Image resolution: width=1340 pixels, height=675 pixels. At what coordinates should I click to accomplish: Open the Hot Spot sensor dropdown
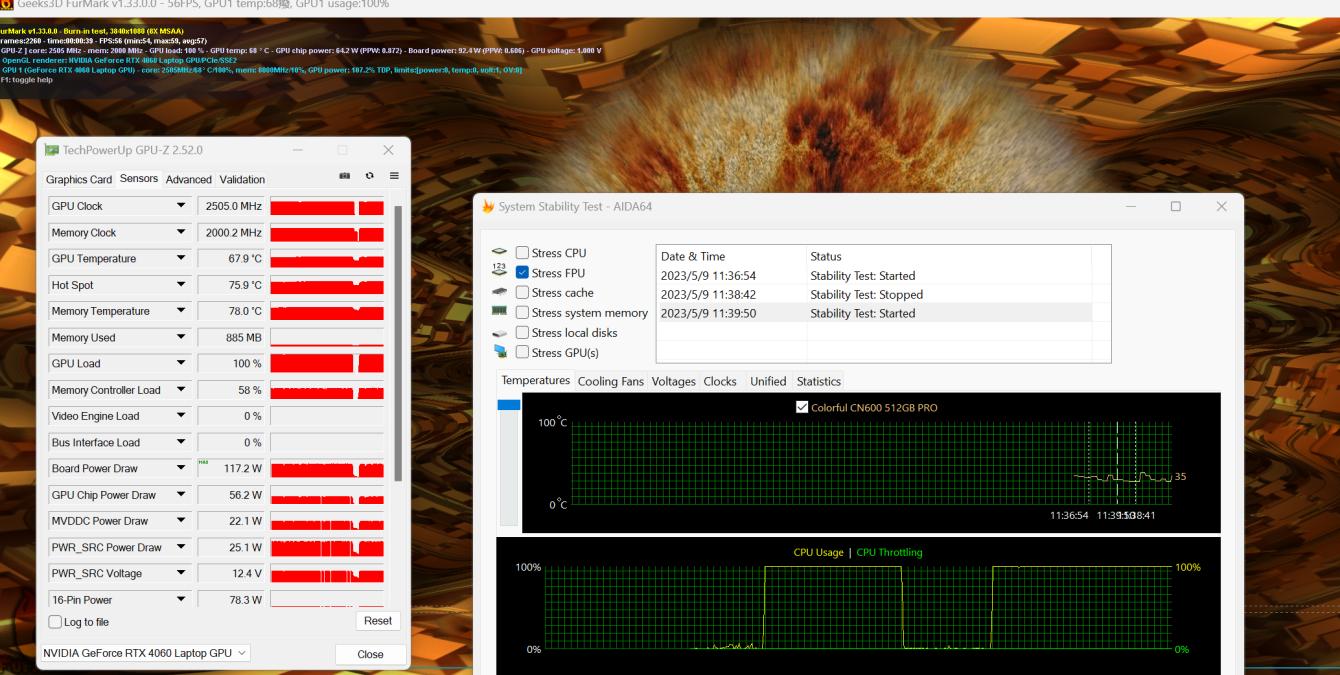(x=181, y=285)
